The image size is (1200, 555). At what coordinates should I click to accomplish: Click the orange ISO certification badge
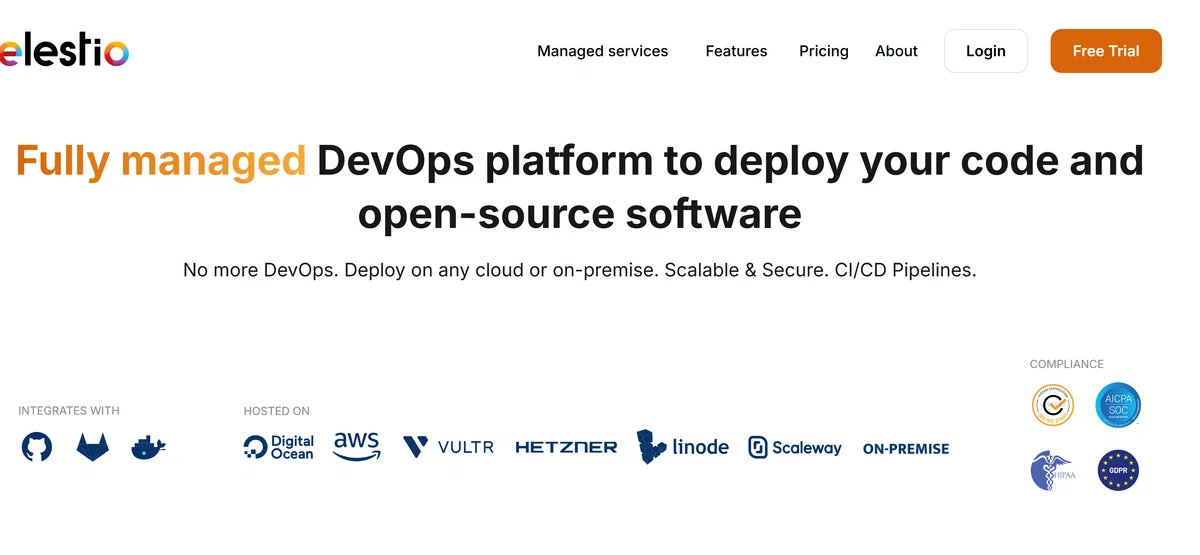[x=1053, y=405]
